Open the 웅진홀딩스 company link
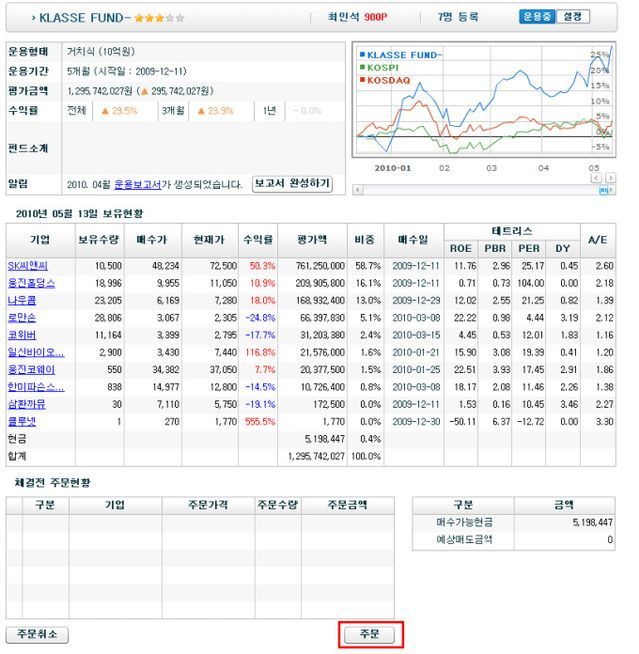639x654 pixels. 32,283
